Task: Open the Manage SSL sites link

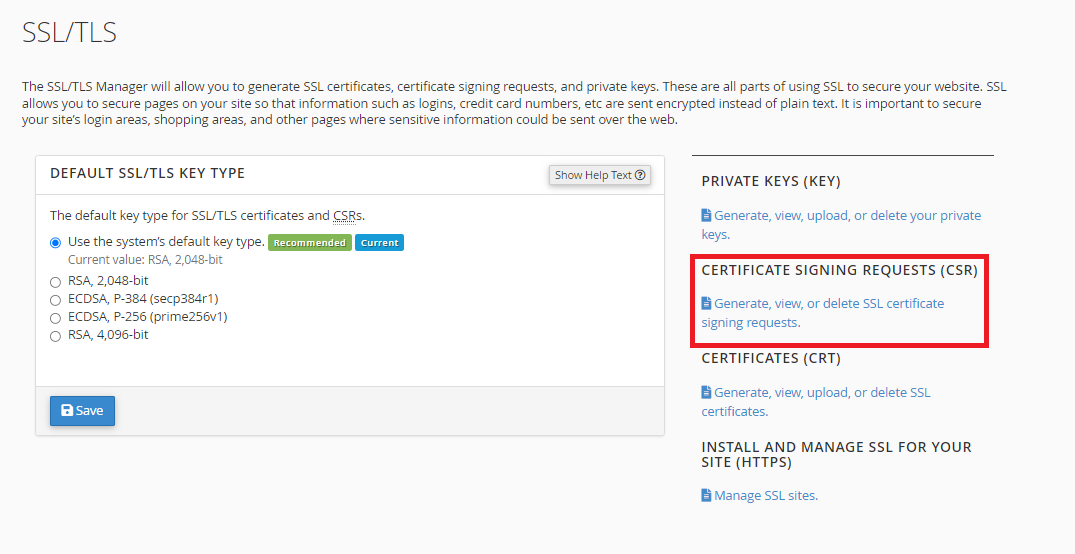Action: pos(760,495)
